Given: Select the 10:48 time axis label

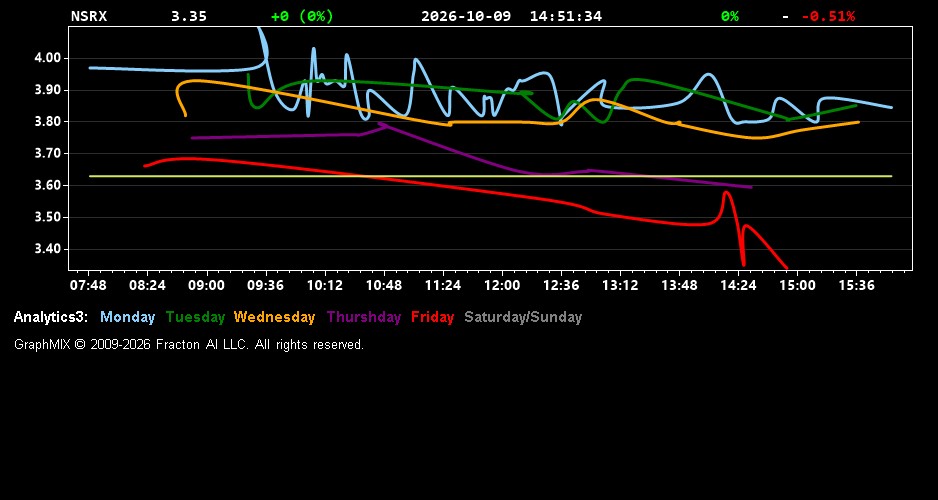Looking at the screenshot, I should point(383,285).
